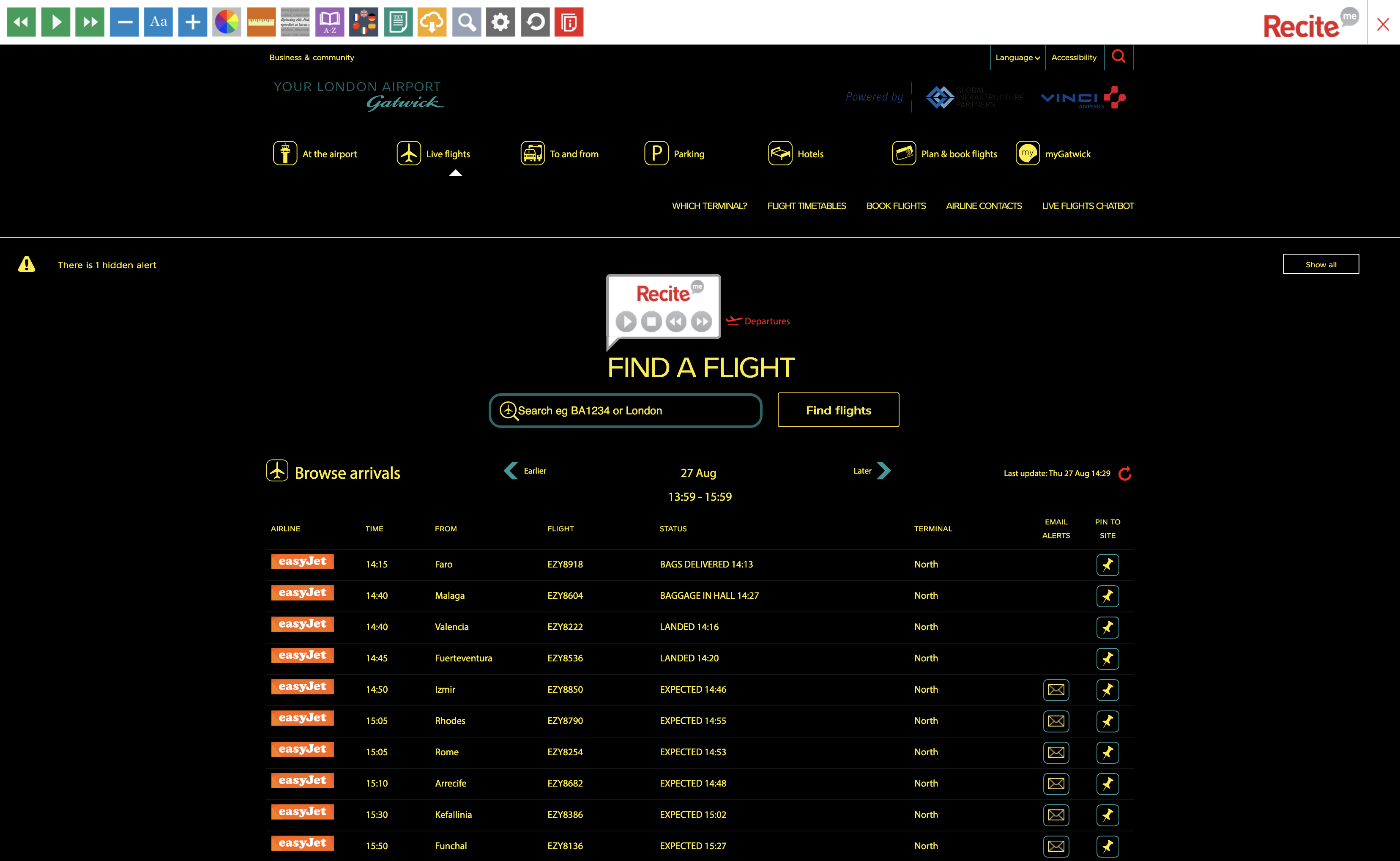Pin flight EZY8918 from Faro
This screenshot has width=1400, height=861.
click(x=1107, y=565)
